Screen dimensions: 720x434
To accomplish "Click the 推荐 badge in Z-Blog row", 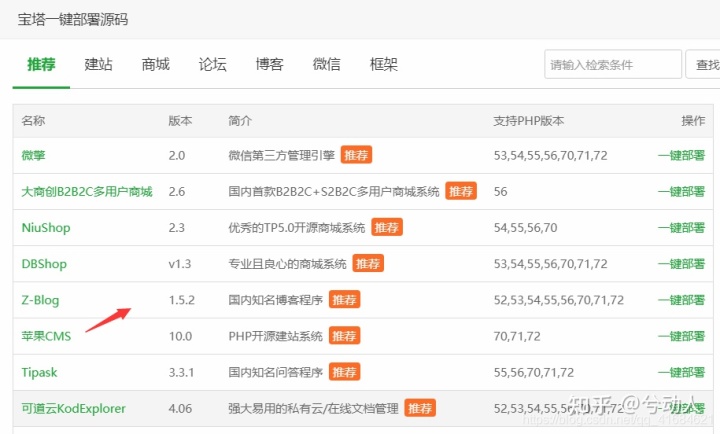I will [344, 300].
